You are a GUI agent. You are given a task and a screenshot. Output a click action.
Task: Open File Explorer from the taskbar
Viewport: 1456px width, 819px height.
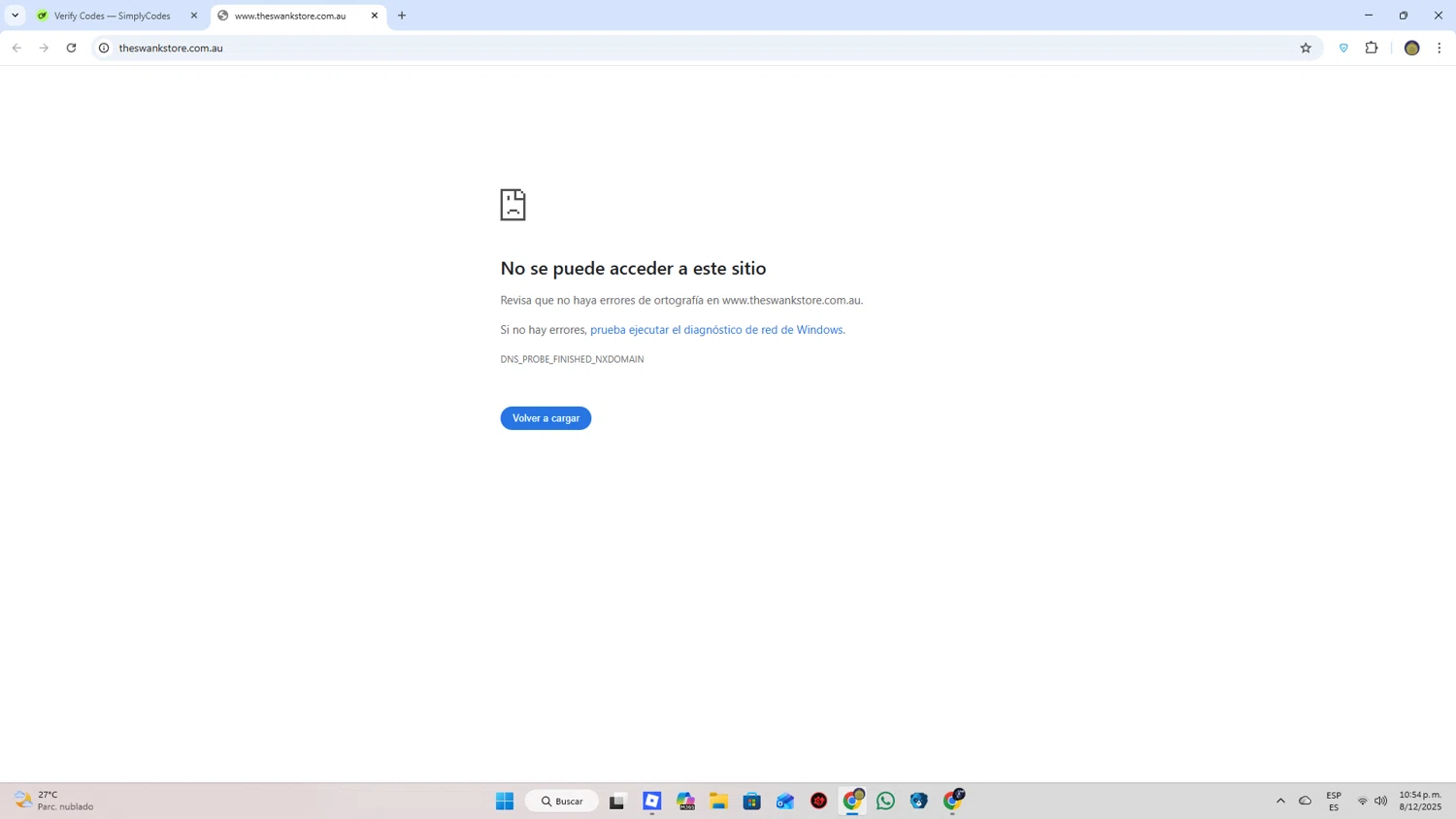[x=718, y=801]
